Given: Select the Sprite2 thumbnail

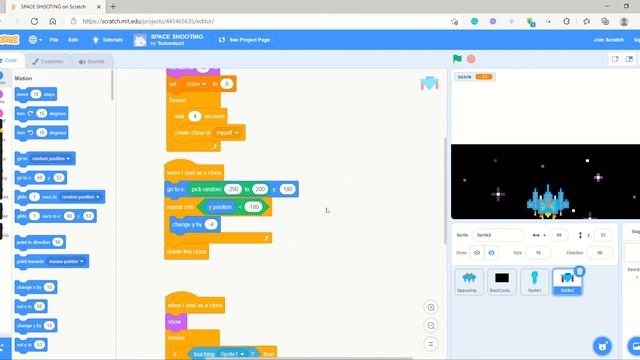Looking at the screenshot, I should [567, 281].
